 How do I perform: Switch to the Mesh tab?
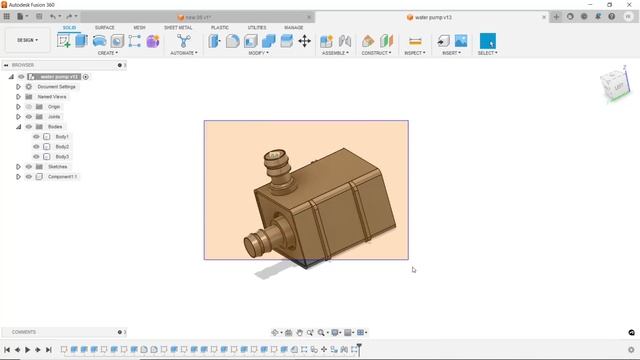[139, 27]
